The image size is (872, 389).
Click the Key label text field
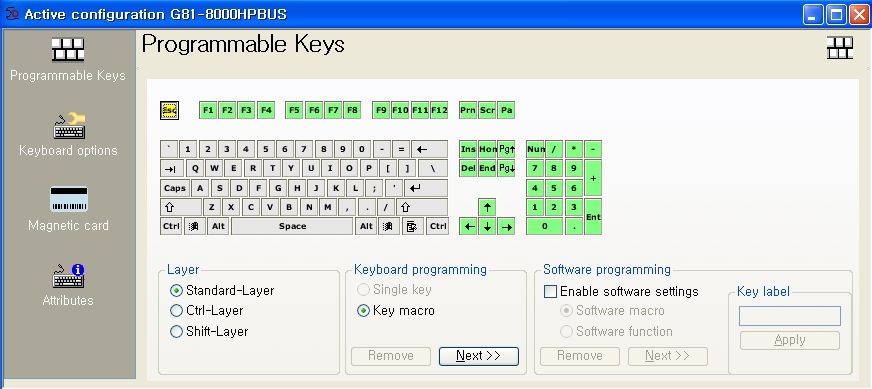[x=790, y=316]
